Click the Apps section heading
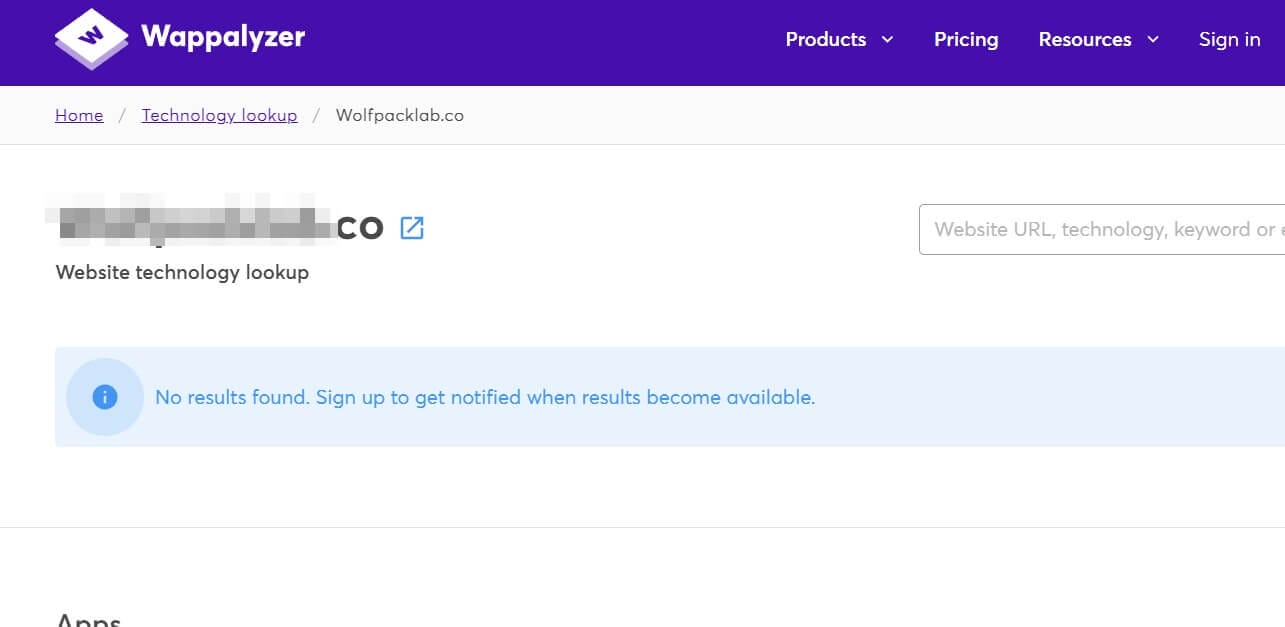 click(89, 620)
